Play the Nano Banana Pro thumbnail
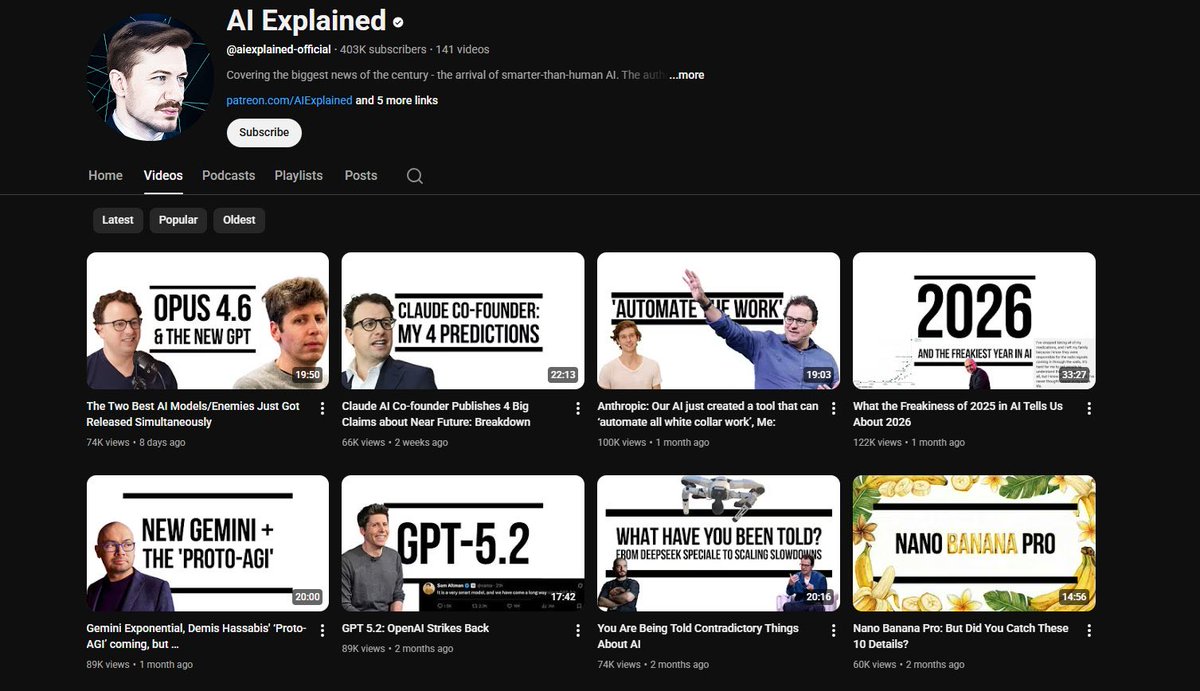Image resolution: width=1200 pixels, height=691 pixels. click(x=974, y=543)
